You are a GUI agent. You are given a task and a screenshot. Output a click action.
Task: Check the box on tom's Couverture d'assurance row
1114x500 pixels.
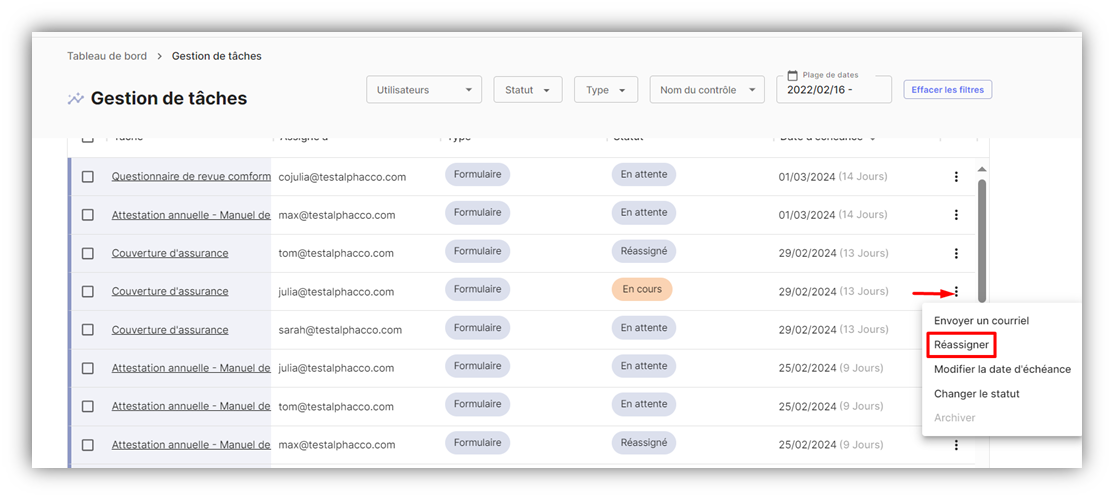(x=87, y=253)
